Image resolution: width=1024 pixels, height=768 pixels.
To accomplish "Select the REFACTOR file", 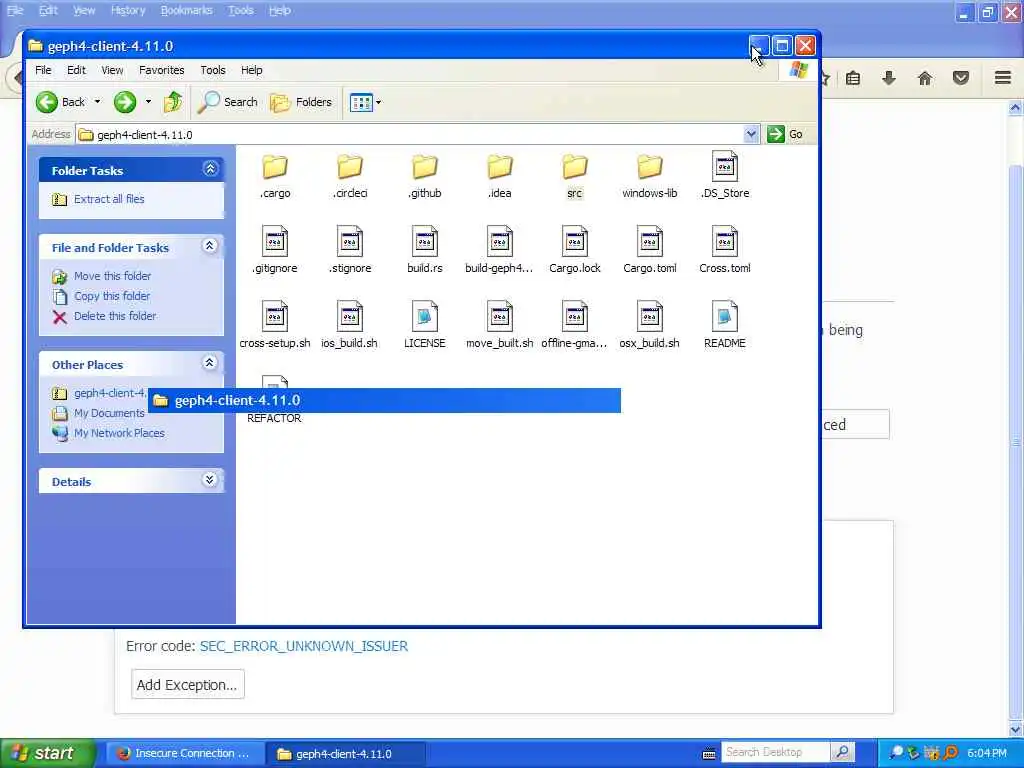I will (x=274, y=418).
